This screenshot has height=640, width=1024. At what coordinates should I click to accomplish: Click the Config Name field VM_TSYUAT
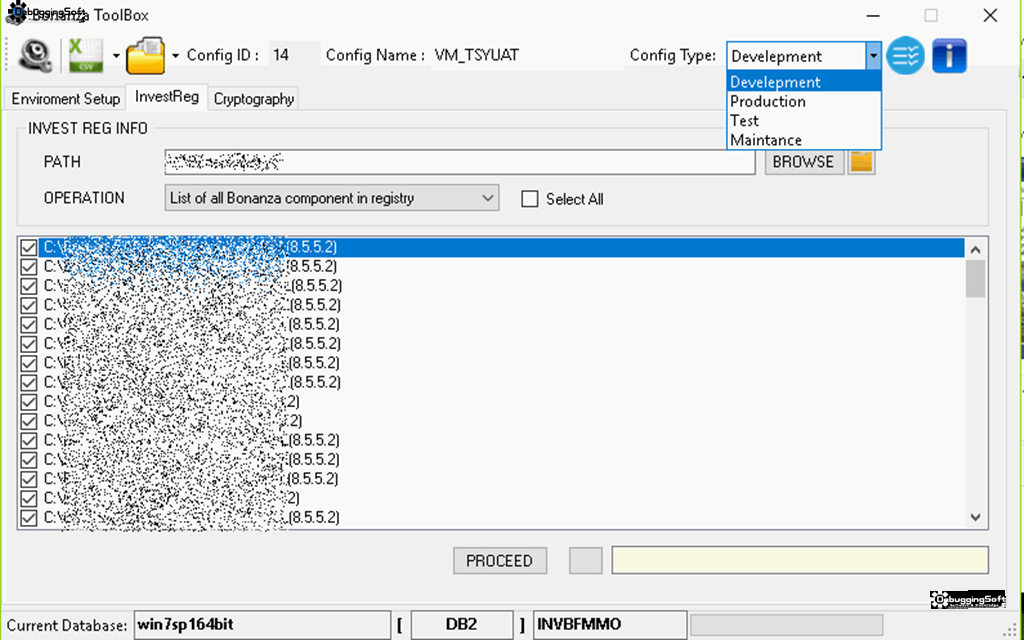point(526,55)
